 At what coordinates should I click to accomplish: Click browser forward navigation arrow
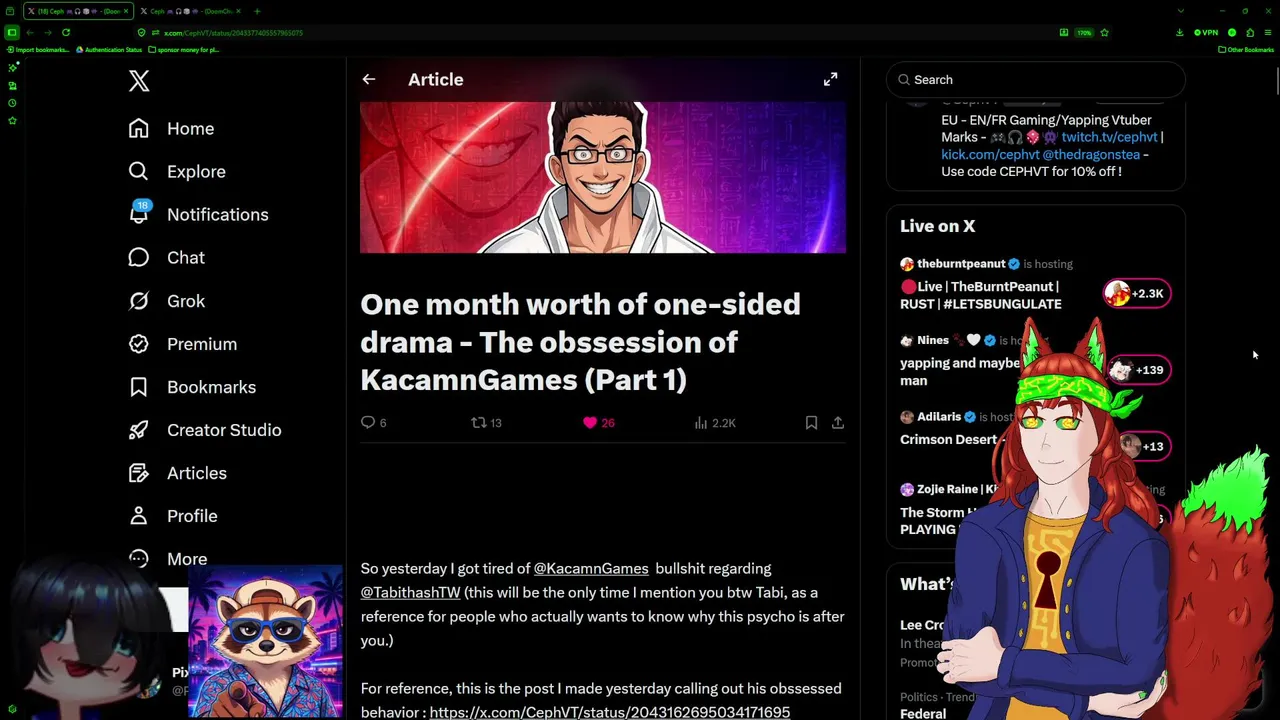tap(48, 32)
